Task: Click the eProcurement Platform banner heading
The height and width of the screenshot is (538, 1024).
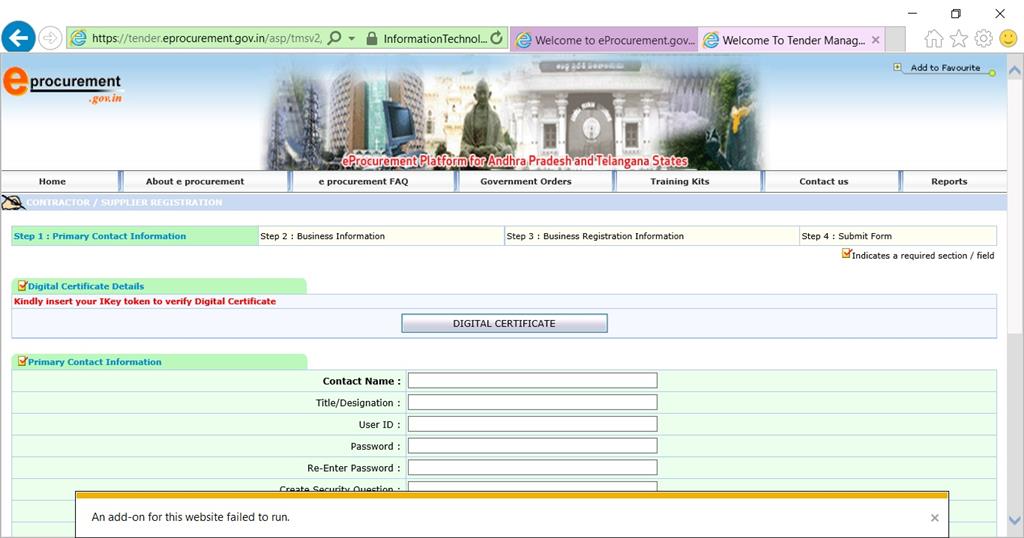Action: (515, 161)
